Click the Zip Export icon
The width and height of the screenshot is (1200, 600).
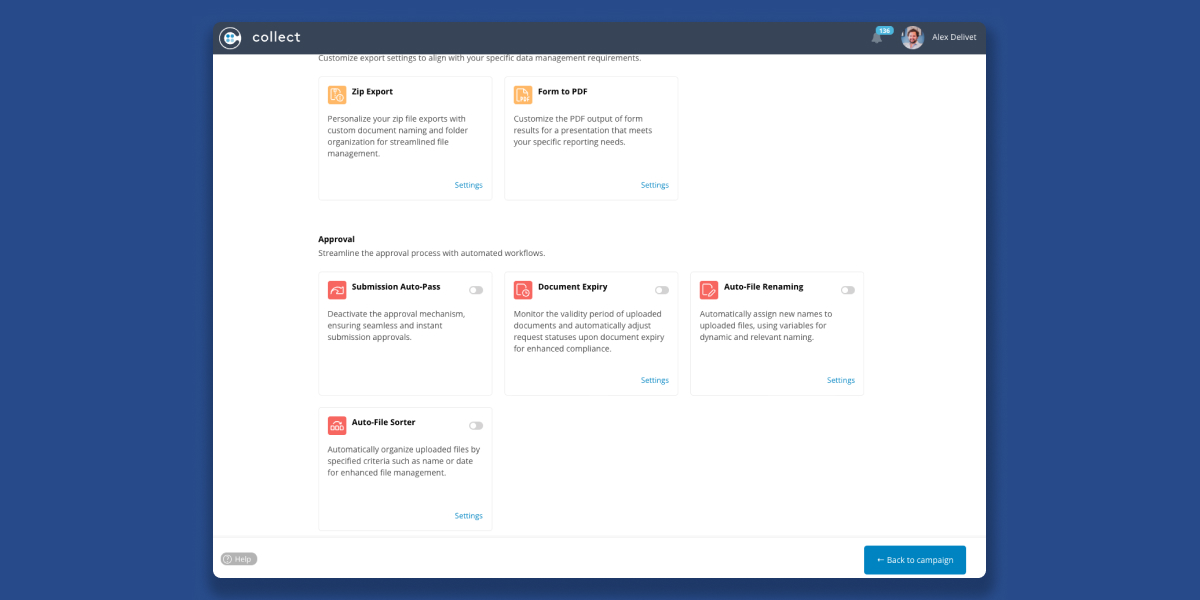point(337,95)
